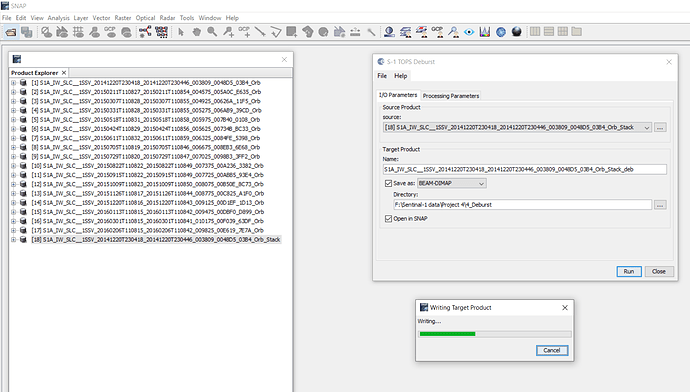The width and height of the screenshot is (690, 392).
Task: Toggle the Open in SNAP checkbox
Action: click(x=388, y=218)
